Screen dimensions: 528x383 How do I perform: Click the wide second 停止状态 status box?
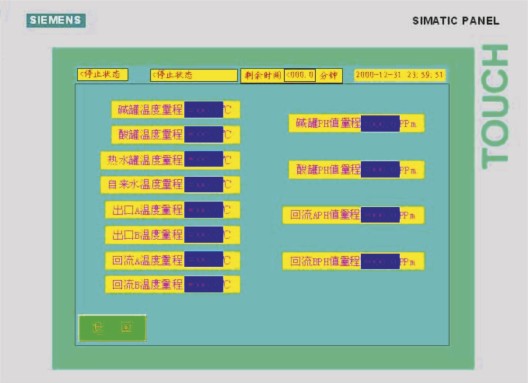194,75
